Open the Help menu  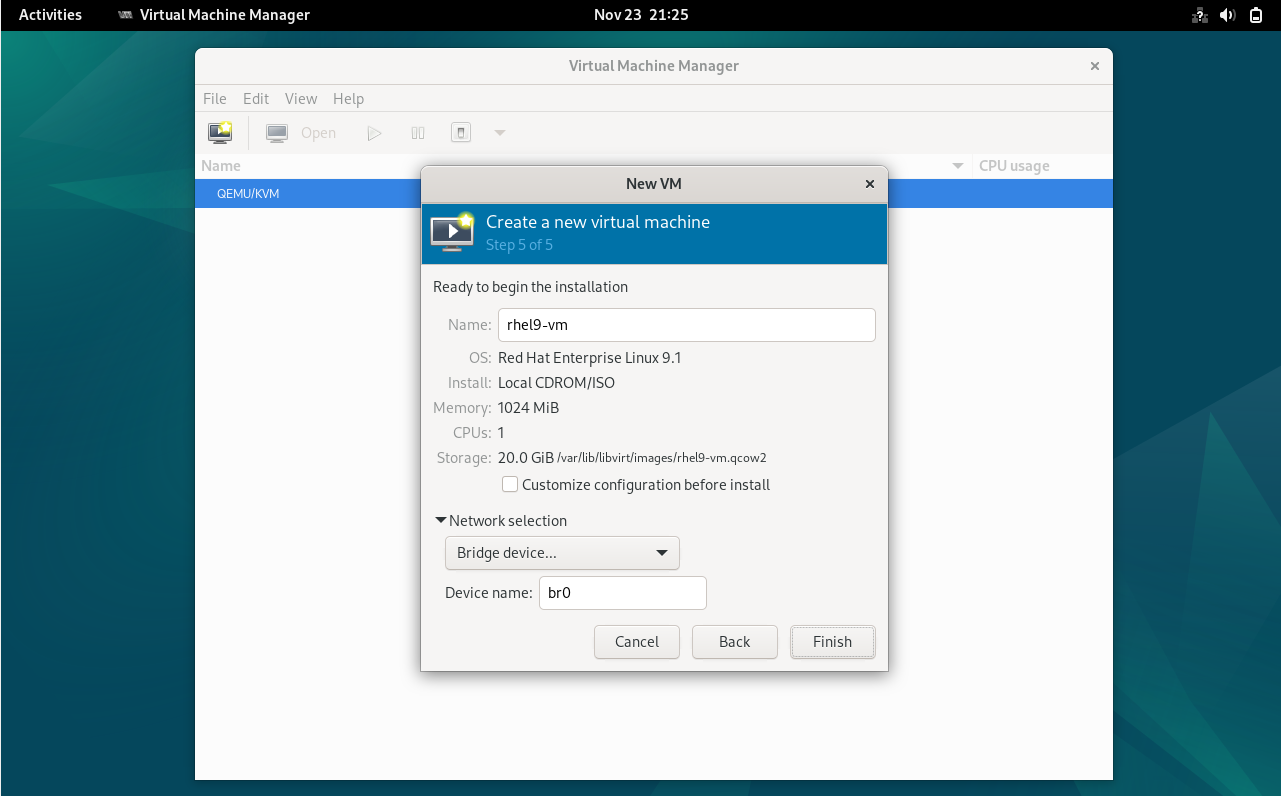[348, 99]
